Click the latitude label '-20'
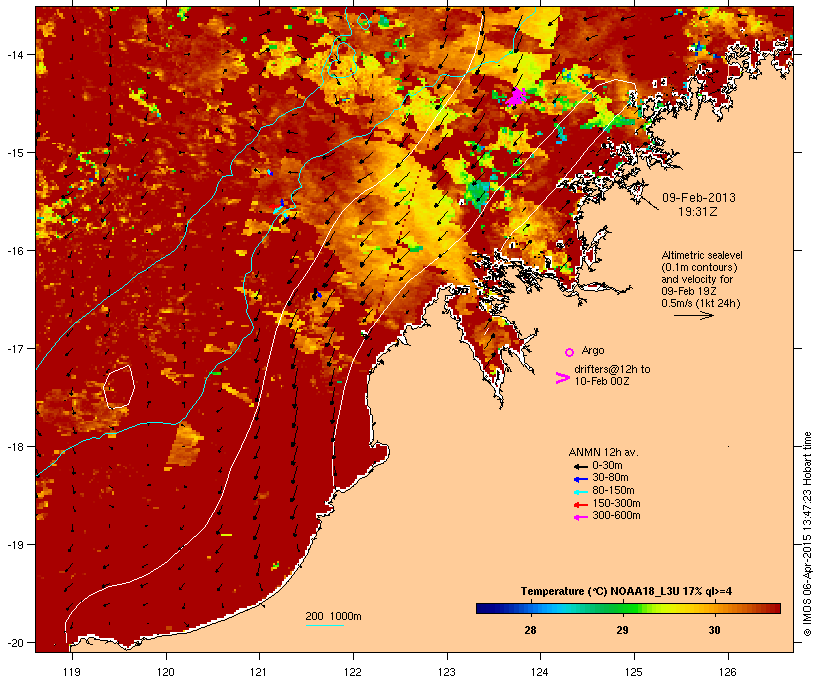The width and height of the screenshot is (820, 680). tap(14, 642)
